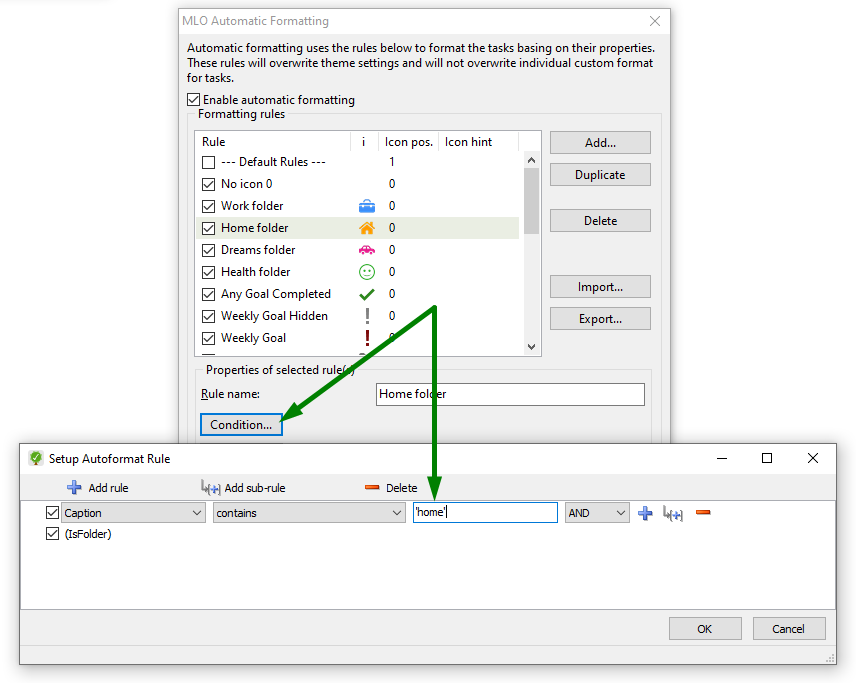Close the MLO Automatic Formatting dialog

coord(655,21)
